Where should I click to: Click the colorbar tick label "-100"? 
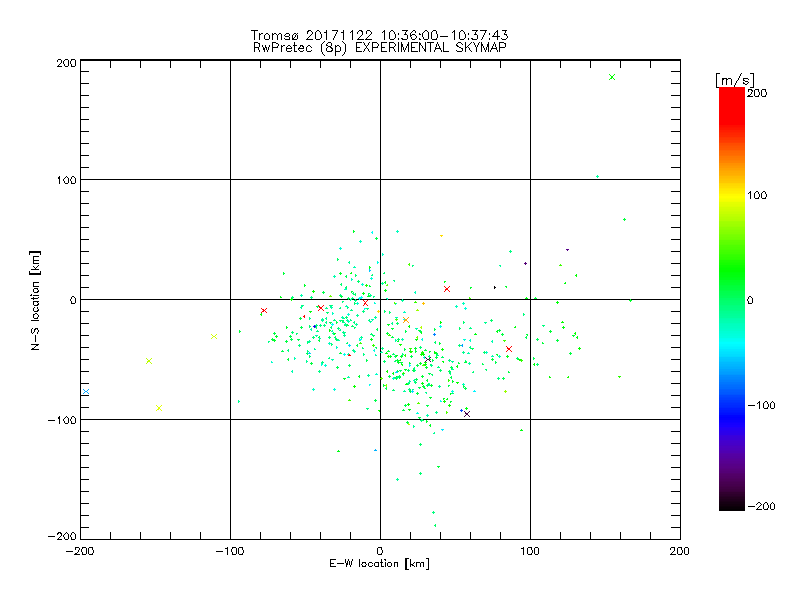click(x=761, y=406)
